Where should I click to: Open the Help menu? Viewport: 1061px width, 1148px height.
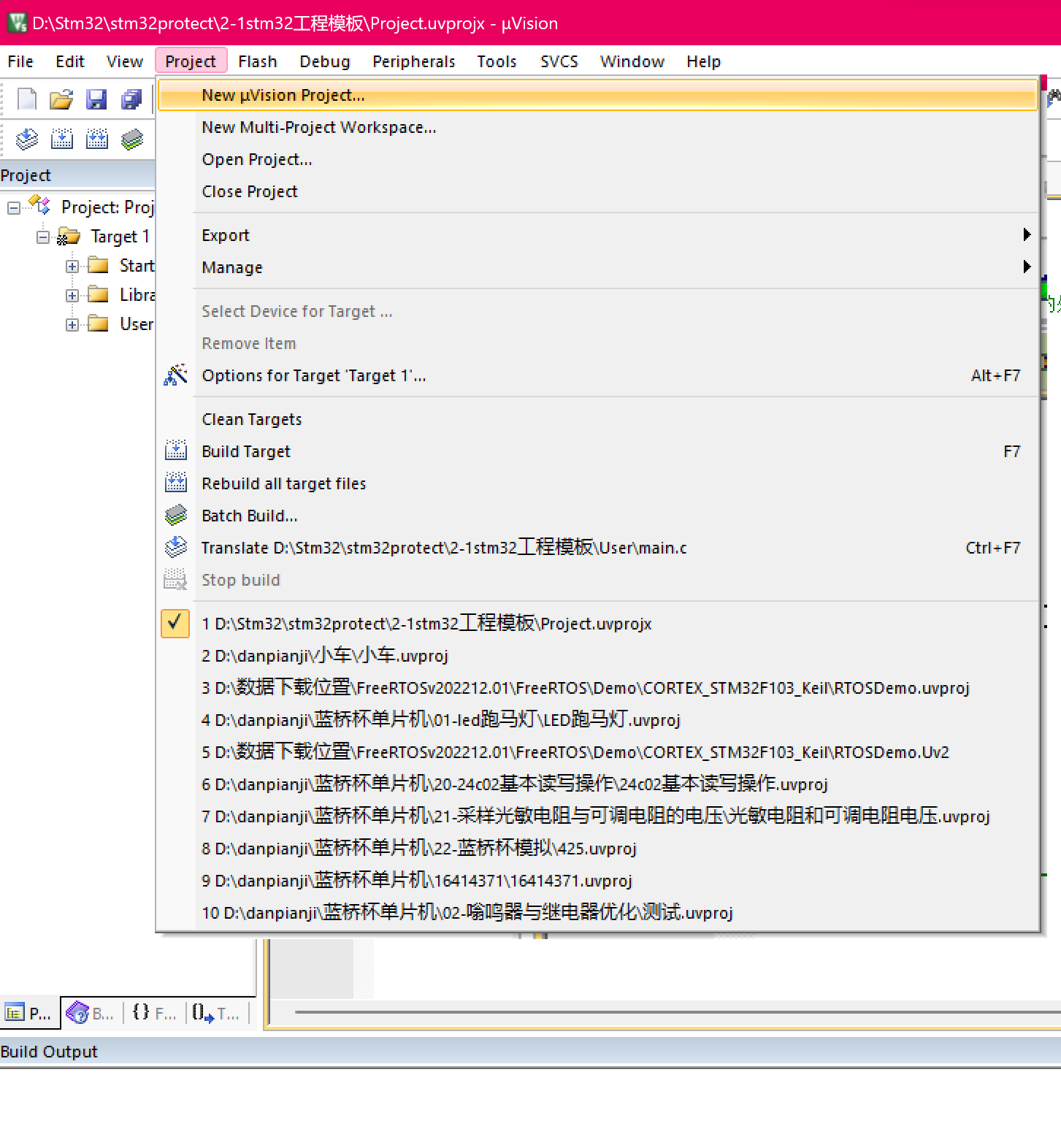(704, 61)
